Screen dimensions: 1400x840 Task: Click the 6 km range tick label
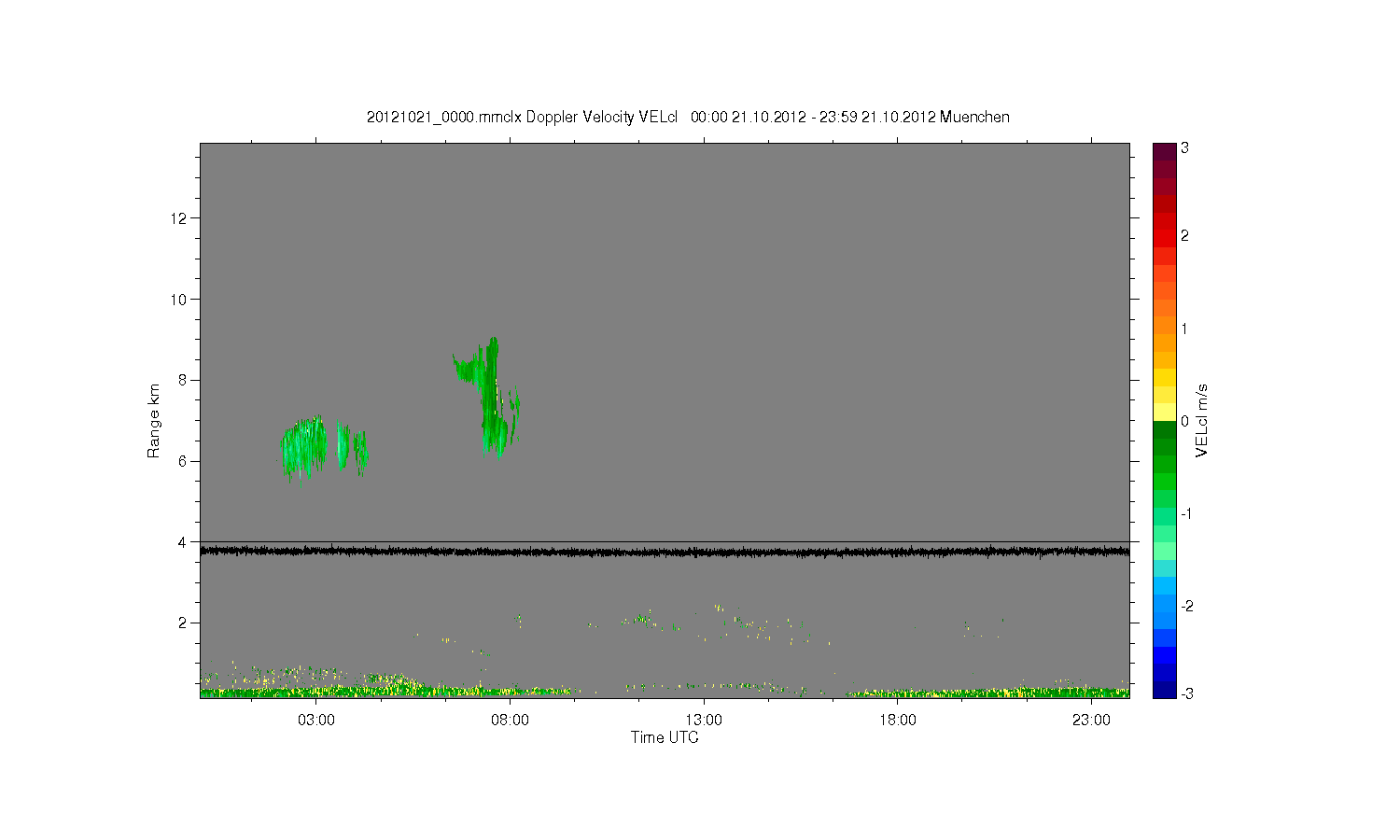coord(184,461)
